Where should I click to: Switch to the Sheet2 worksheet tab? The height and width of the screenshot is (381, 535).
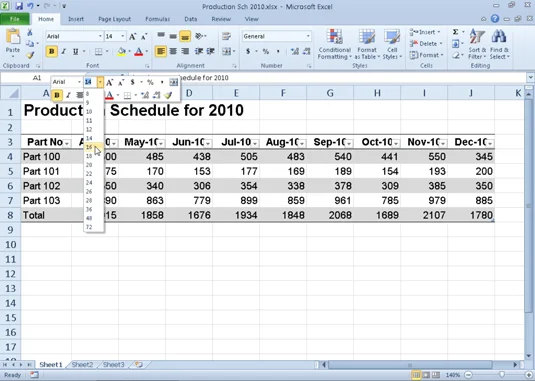pyautogui.click(x=82, y=365)
